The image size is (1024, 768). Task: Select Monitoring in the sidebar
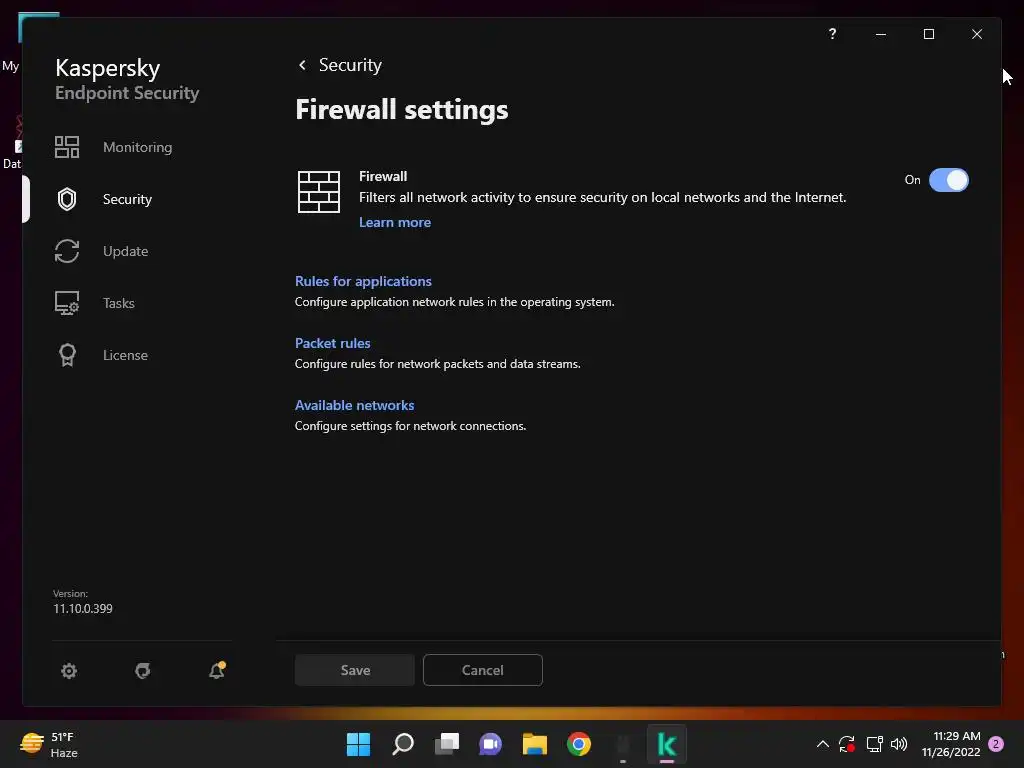pos(137,147)
